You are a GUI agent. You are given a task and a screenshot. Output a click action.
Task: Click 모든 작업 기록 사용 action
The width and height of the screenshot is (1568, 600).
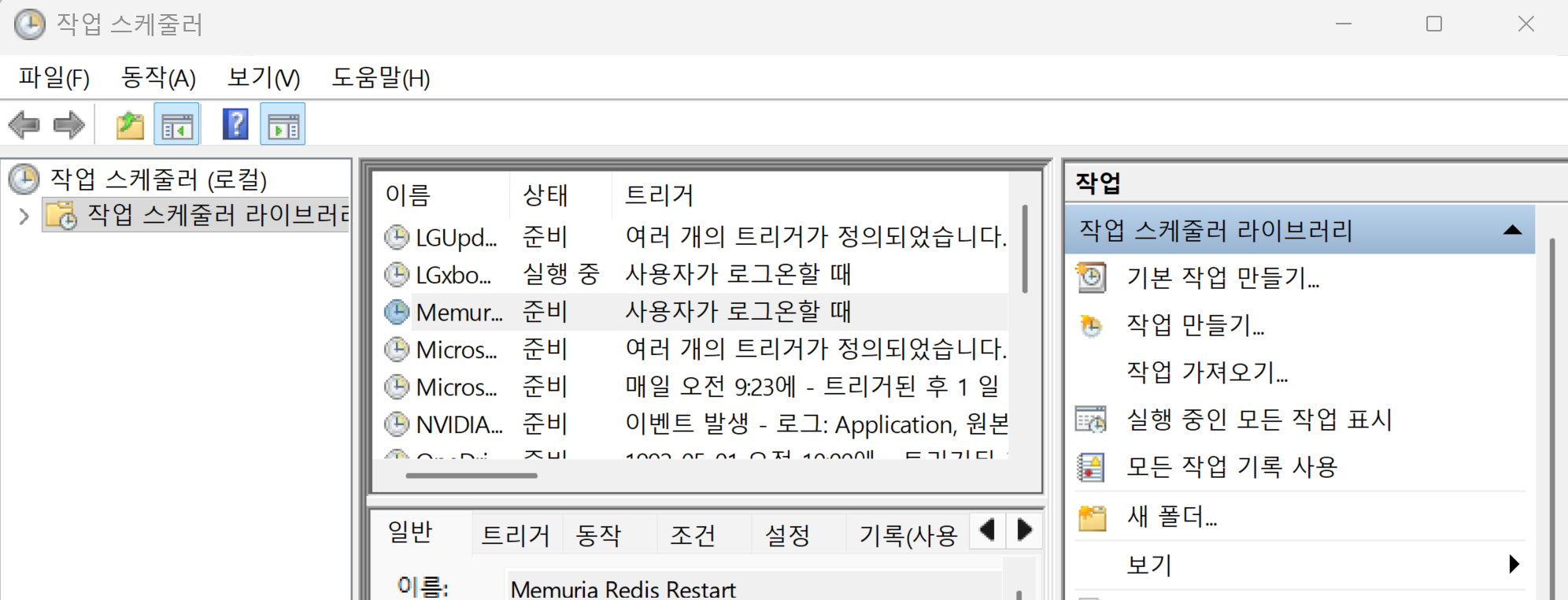point(1232,467)
